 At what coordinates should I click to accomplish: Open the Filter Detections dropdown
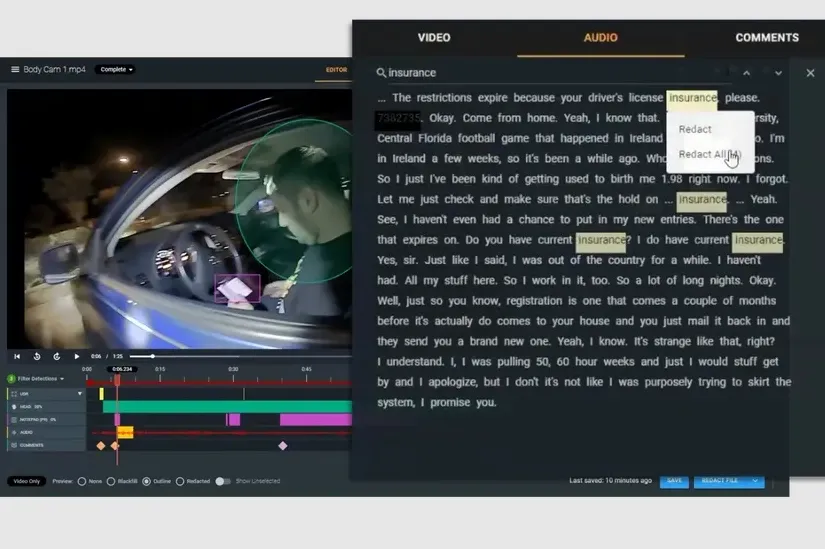tap(41, 378)
